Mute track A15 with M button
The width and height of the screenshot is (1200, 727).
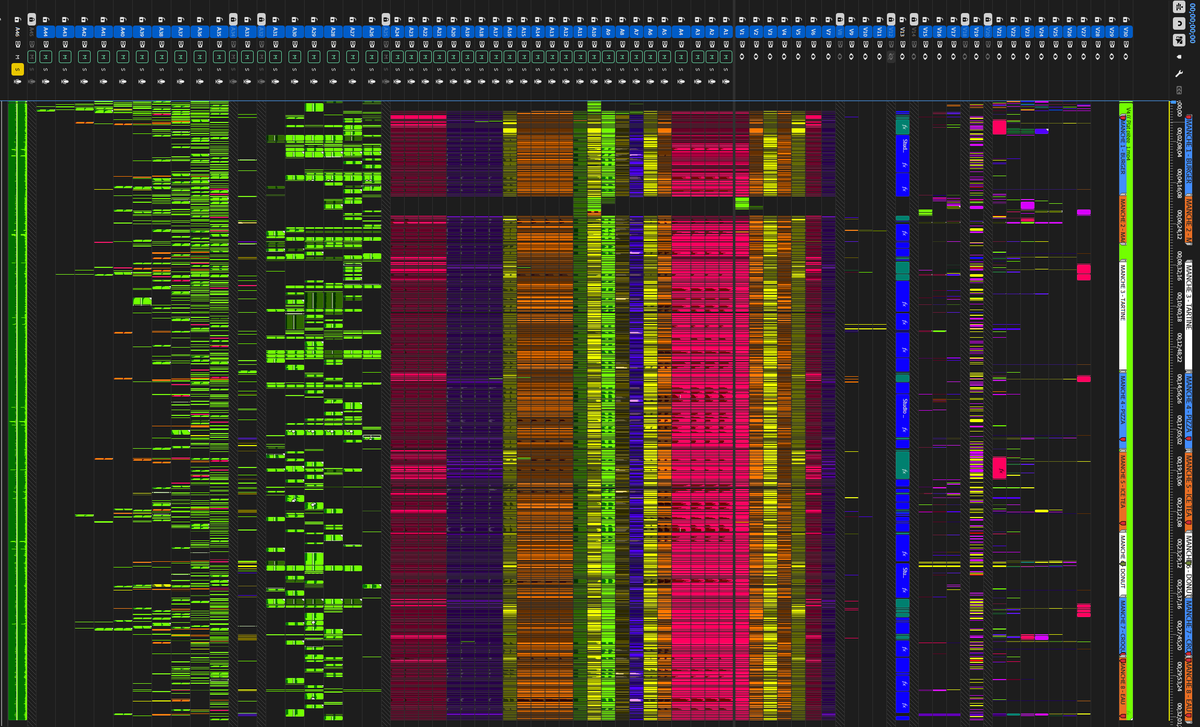(x=523, y=57)
